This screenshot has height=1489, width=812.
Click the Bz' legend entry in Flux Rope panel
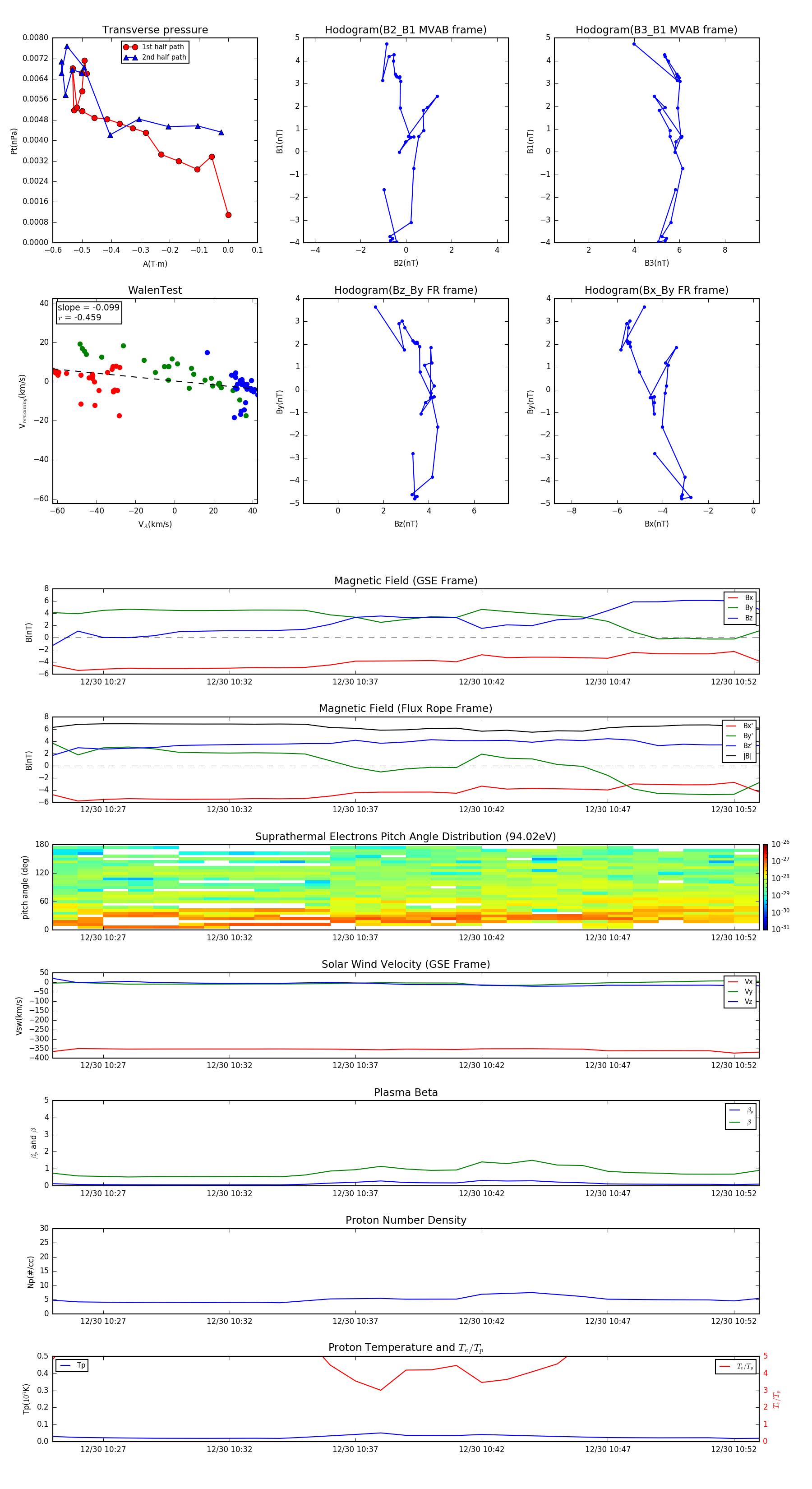click(740, 746)
